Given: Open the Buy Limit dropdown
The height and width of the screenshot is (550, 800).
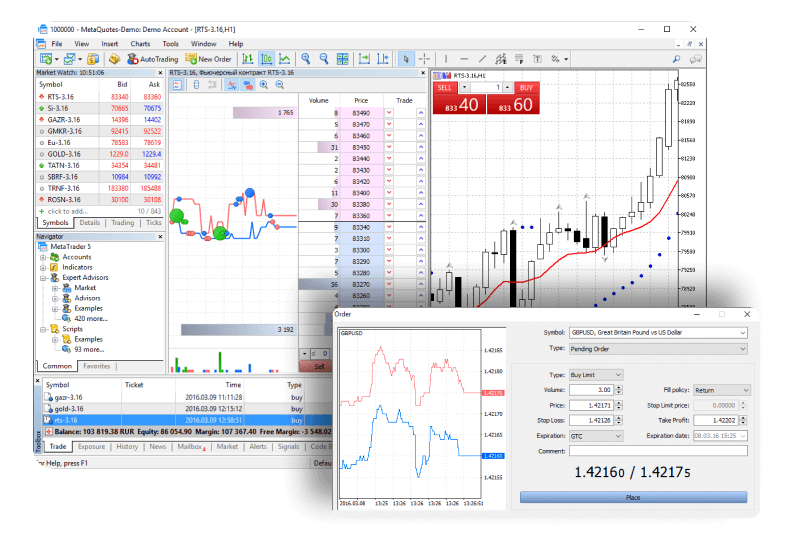Looking at the screenshot, I should [596, 375].
